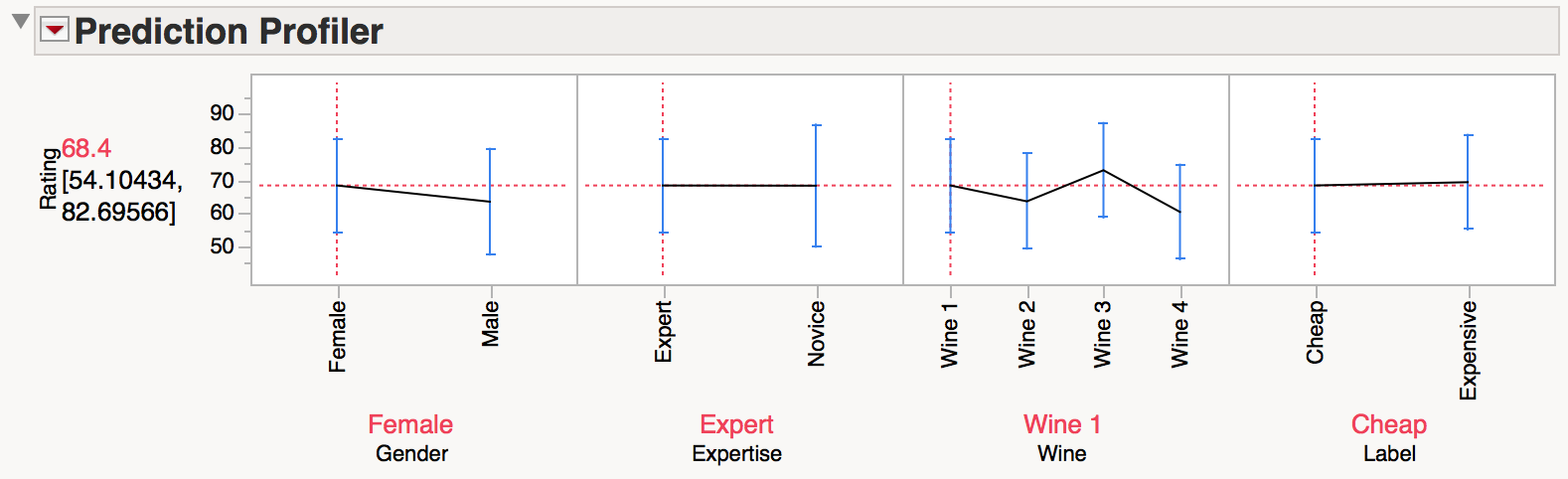Click the red Cheap value under Label

[x=1388, y=424]
